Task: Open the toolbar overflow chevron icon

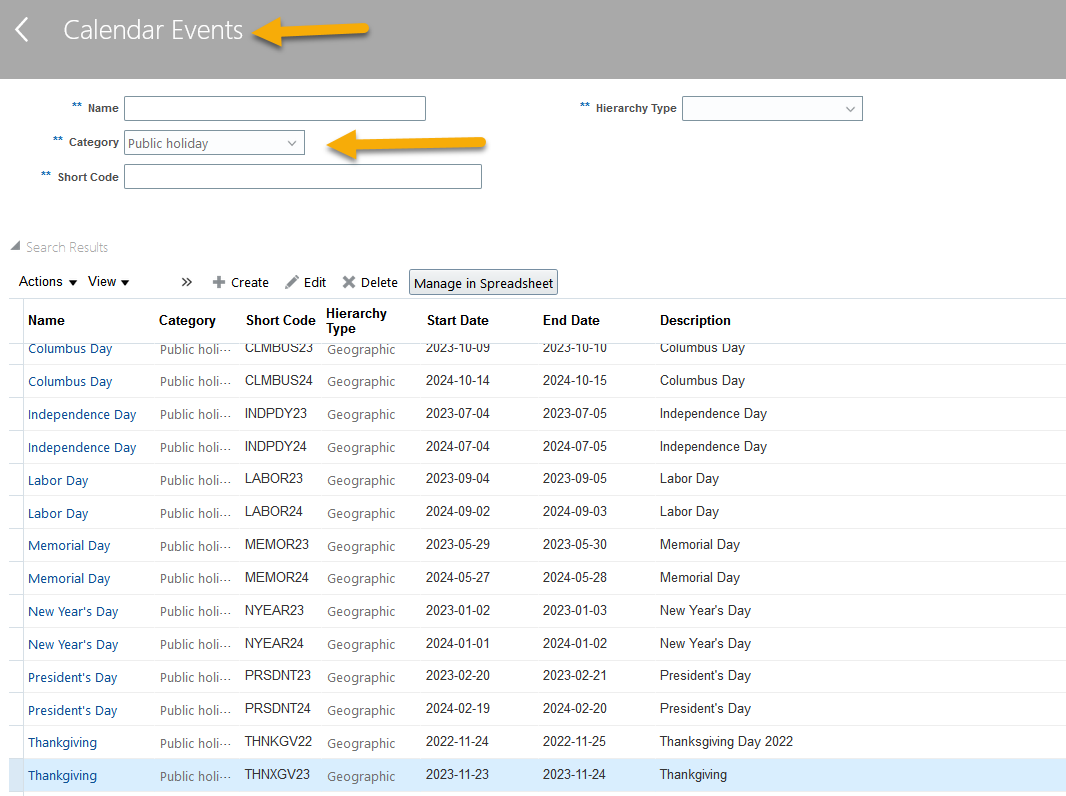Action: coord(186,282)
